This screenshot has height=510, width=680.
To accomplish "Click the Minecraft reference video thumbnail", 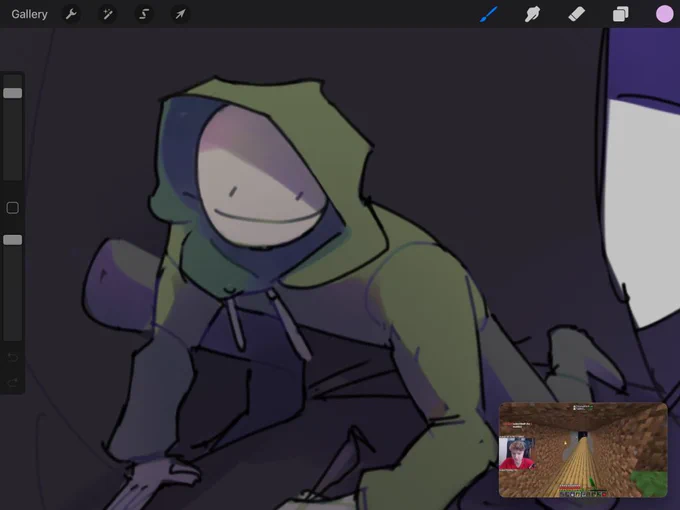I will click(583, 450).
